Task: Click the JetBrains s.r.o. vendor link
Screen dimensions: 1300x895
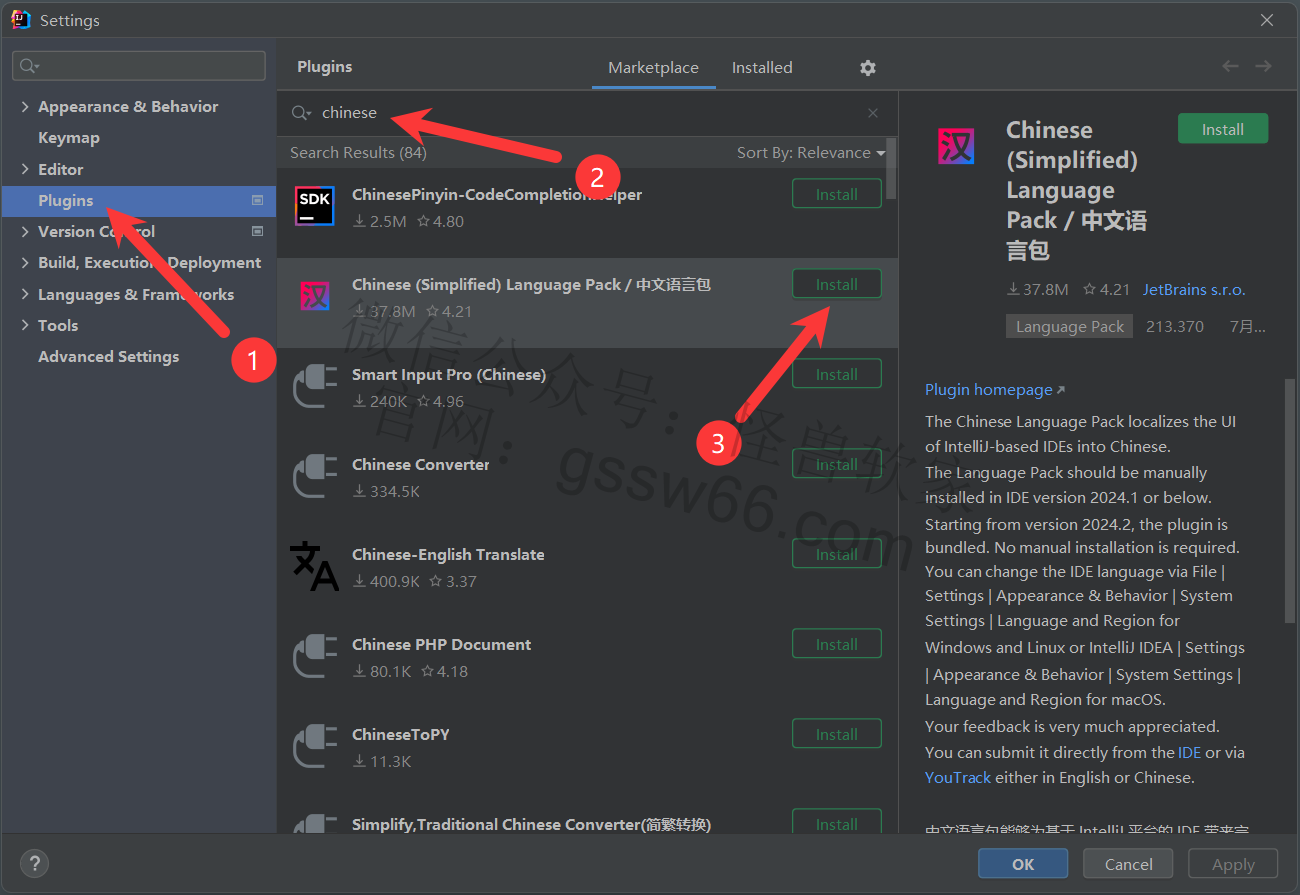Action: tap(1194, 290)
